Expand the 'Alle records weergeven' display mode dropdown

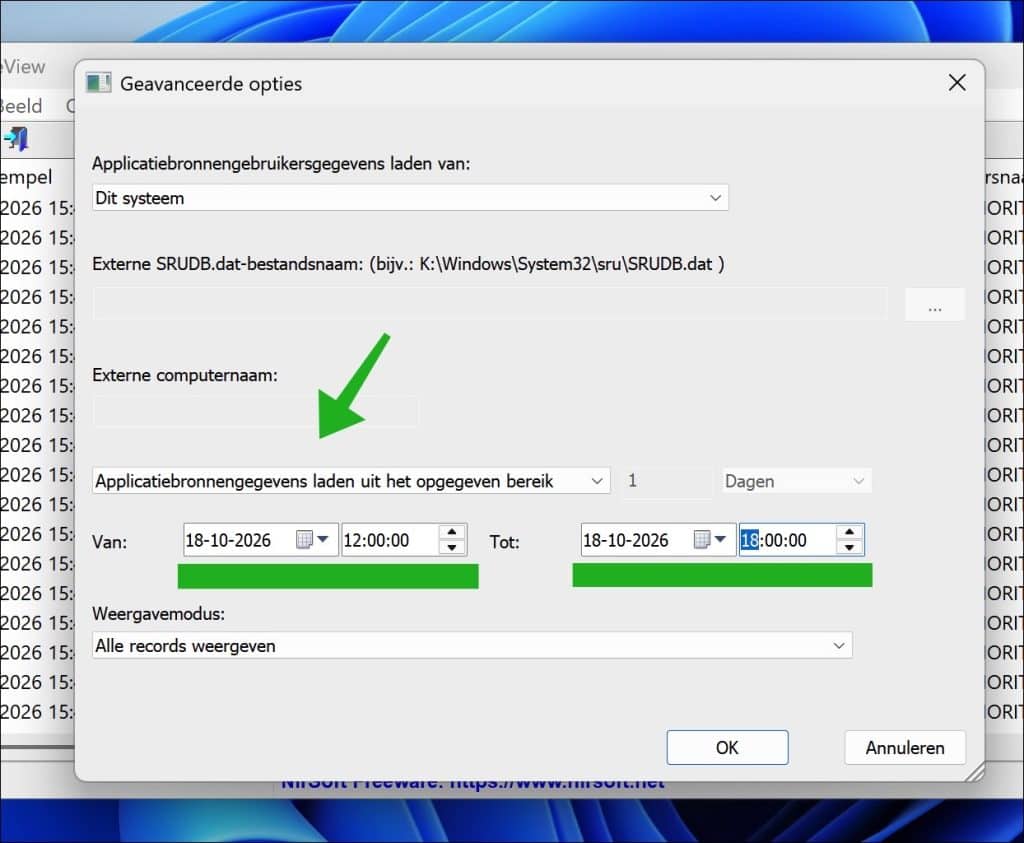coord(472,646)
